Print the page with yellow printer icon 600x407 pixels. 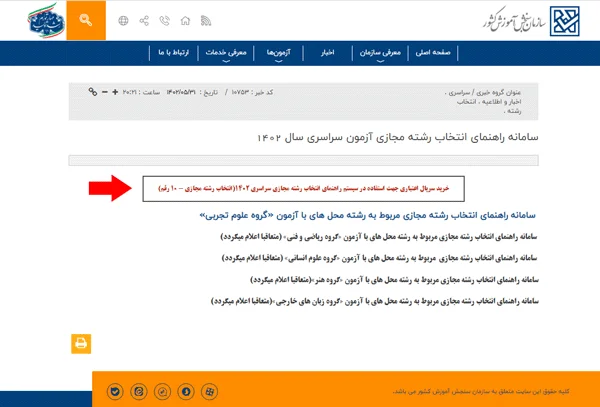click(81, 344)
